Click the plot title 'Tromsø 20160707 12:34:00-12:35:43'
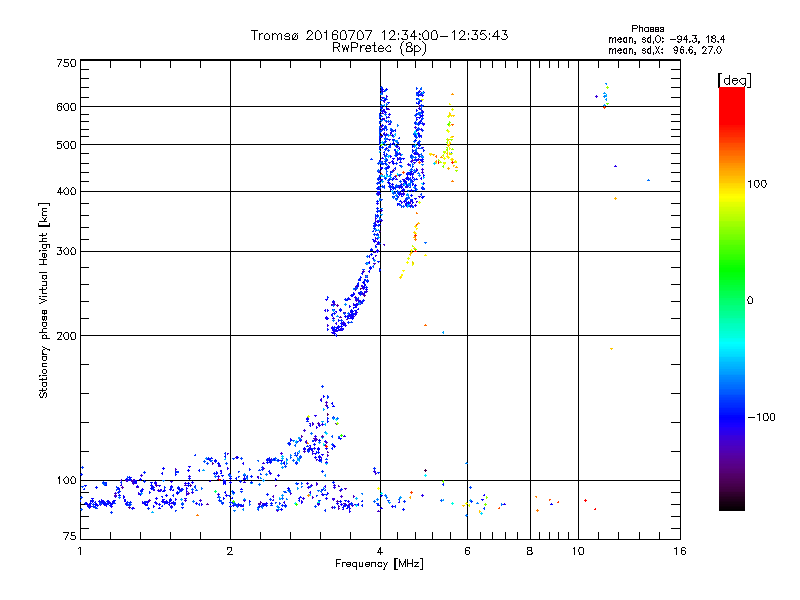 (x=379, y=35)
